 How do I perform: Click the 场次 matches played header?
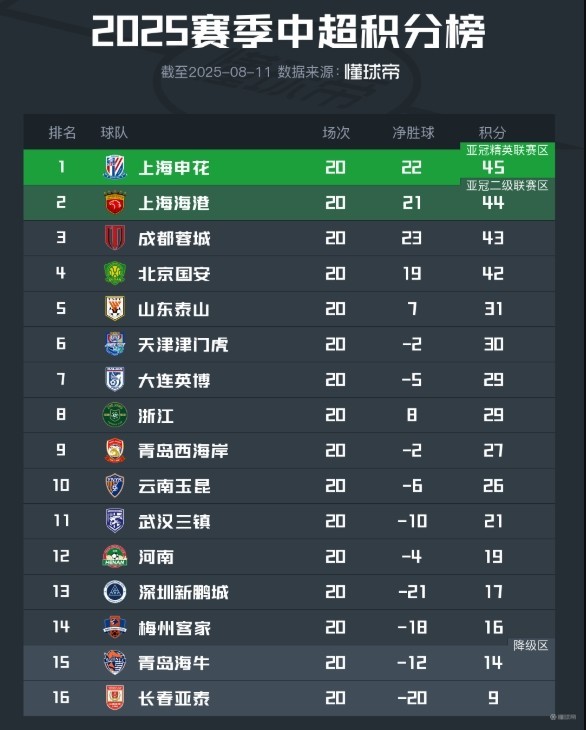[336, 133]
